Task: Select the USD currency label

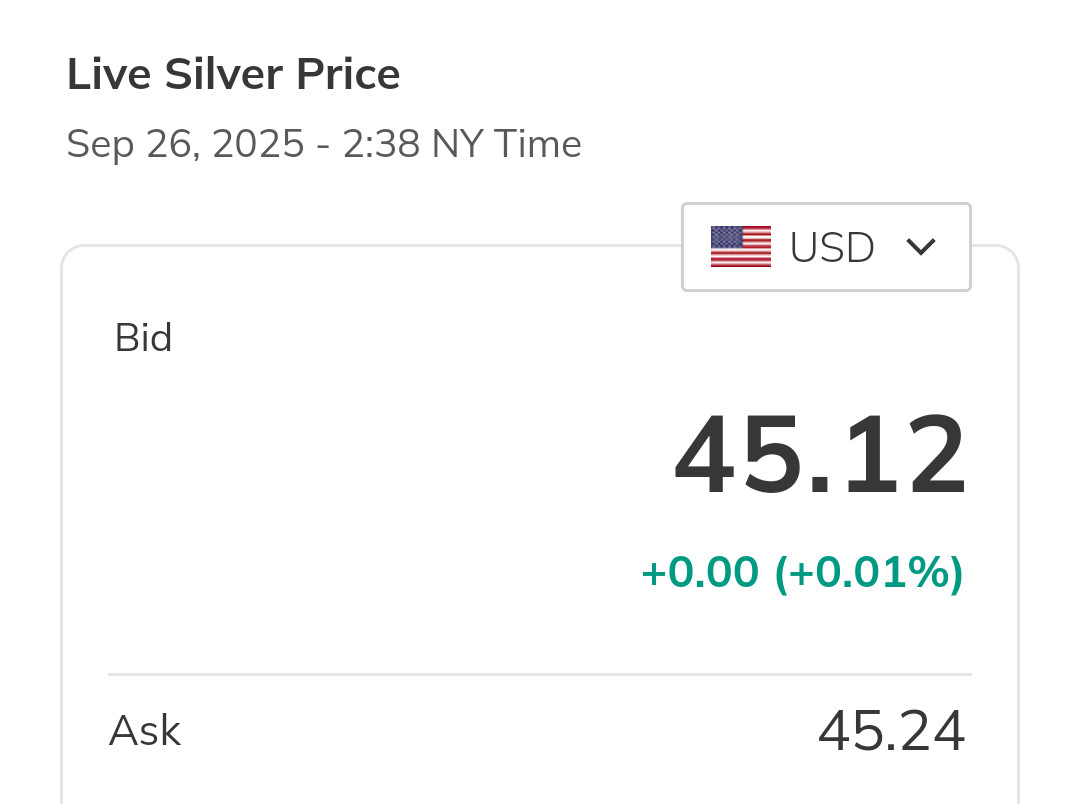Action: [x=832, y=248]
